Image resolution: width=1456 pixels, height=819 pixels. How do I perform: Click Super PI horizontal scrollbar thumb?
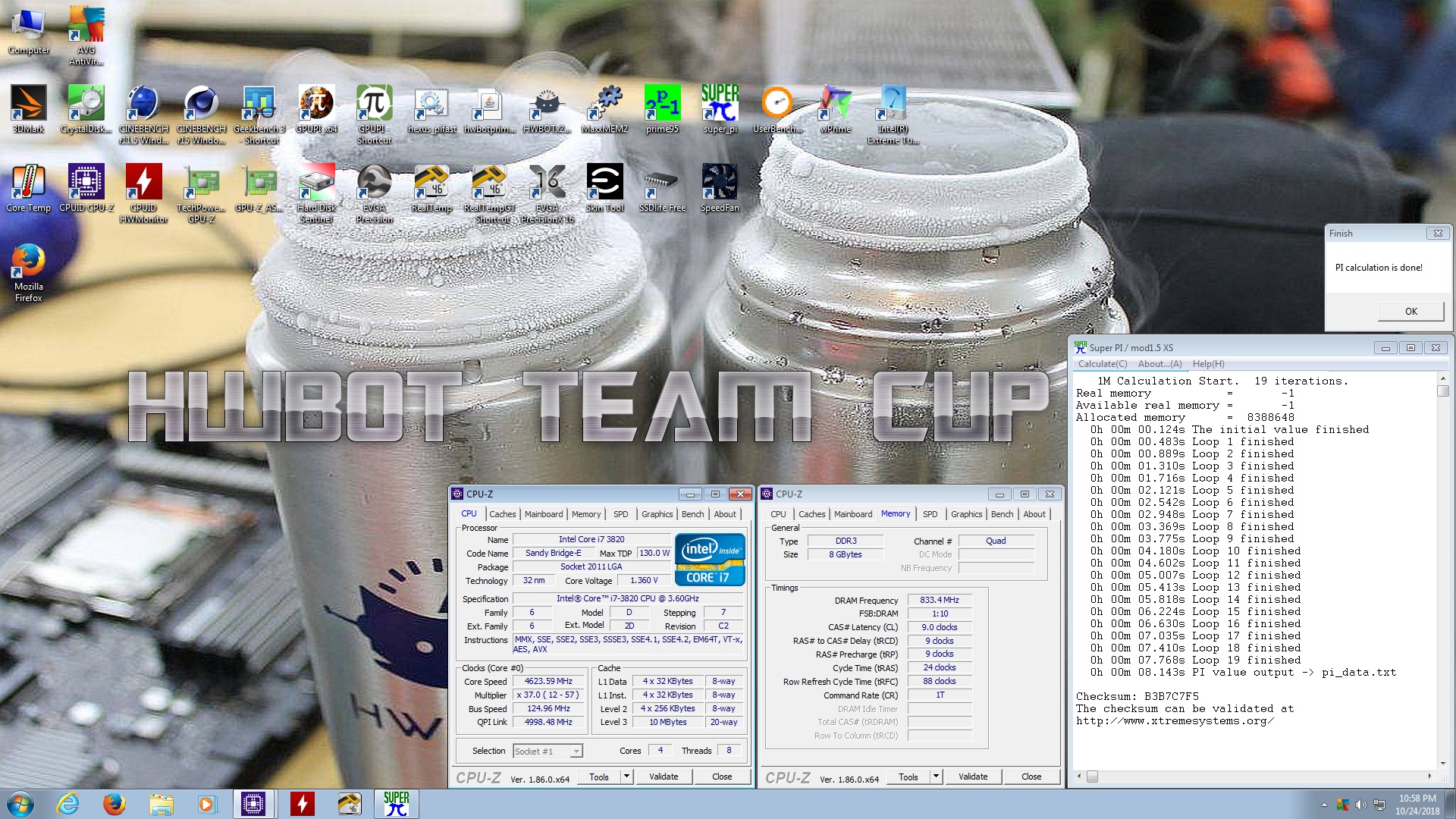tap(1092, 777)
